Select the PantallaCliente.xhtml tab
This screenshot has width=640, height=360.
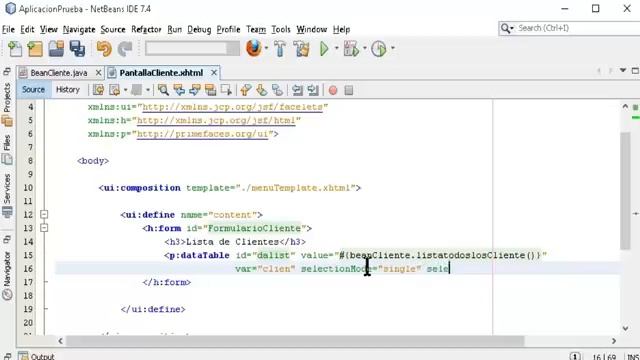click(161, 73)
